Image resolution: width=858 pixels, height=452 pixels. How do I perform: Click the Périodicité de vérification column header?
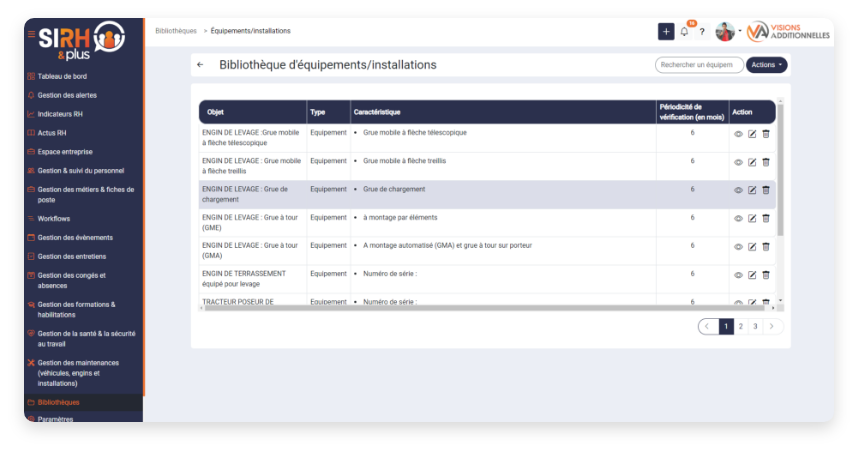click(692, 112)
